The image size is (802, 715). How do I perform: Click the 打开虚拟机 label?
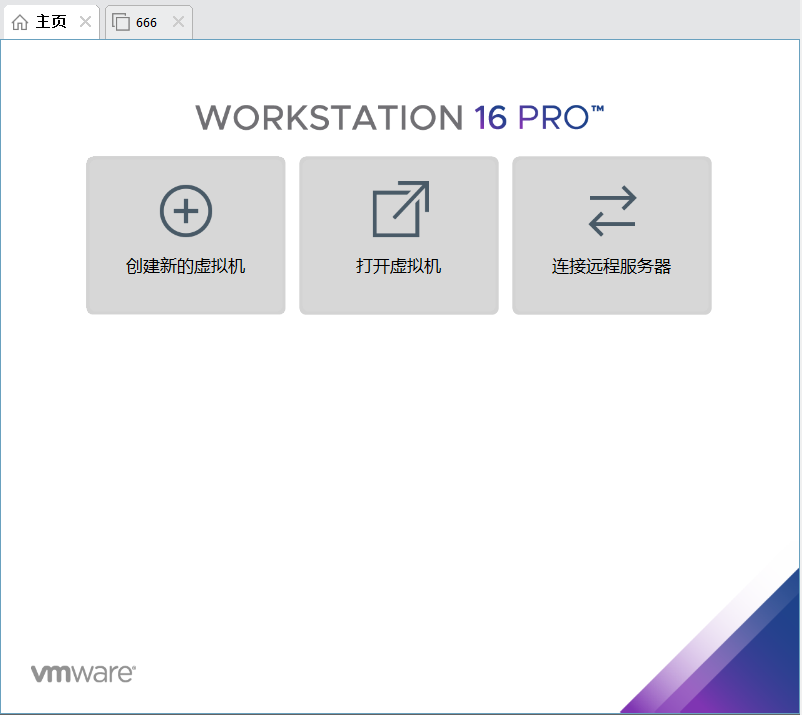pos(398,266)
